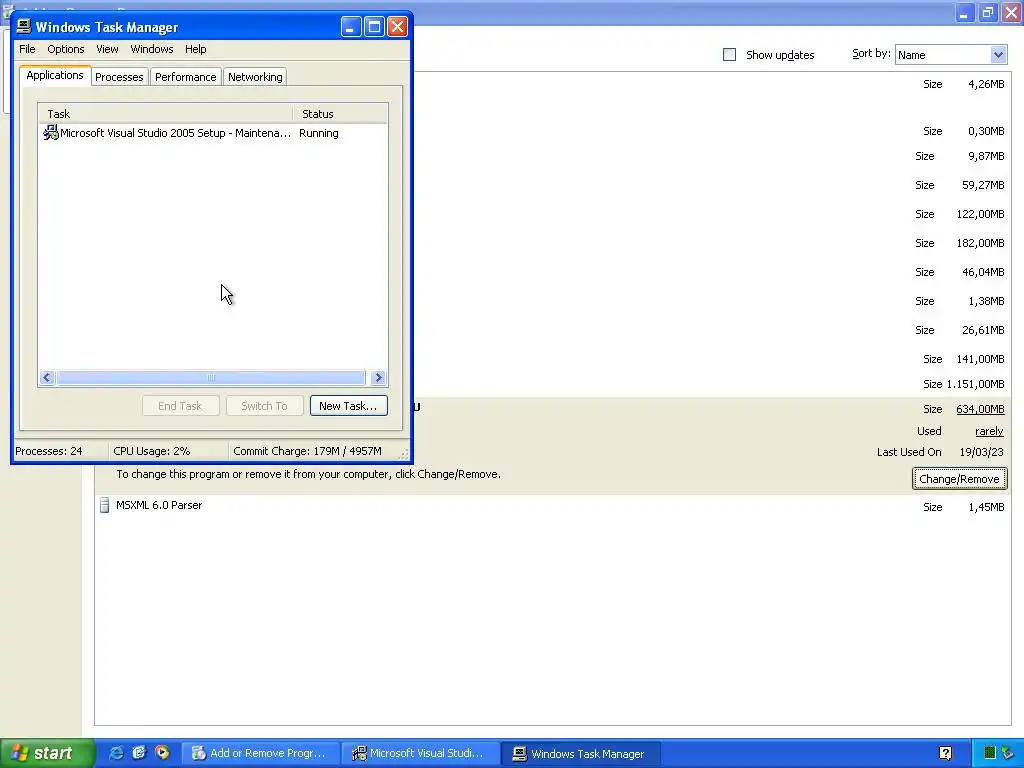Click the 'Processes: 24' status bar entry
The width and height of the screenshot is (1024, 768).
49,451
